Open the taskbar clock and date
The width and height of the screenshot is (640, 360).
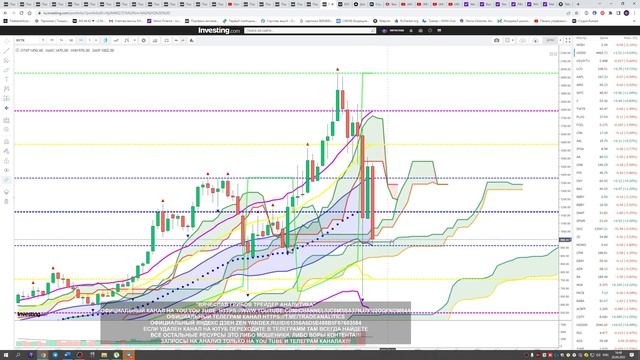618,355
